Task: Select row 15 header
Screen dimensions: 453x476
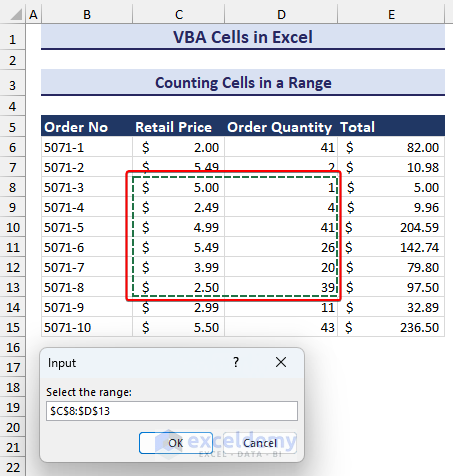Action: point(13,327)
